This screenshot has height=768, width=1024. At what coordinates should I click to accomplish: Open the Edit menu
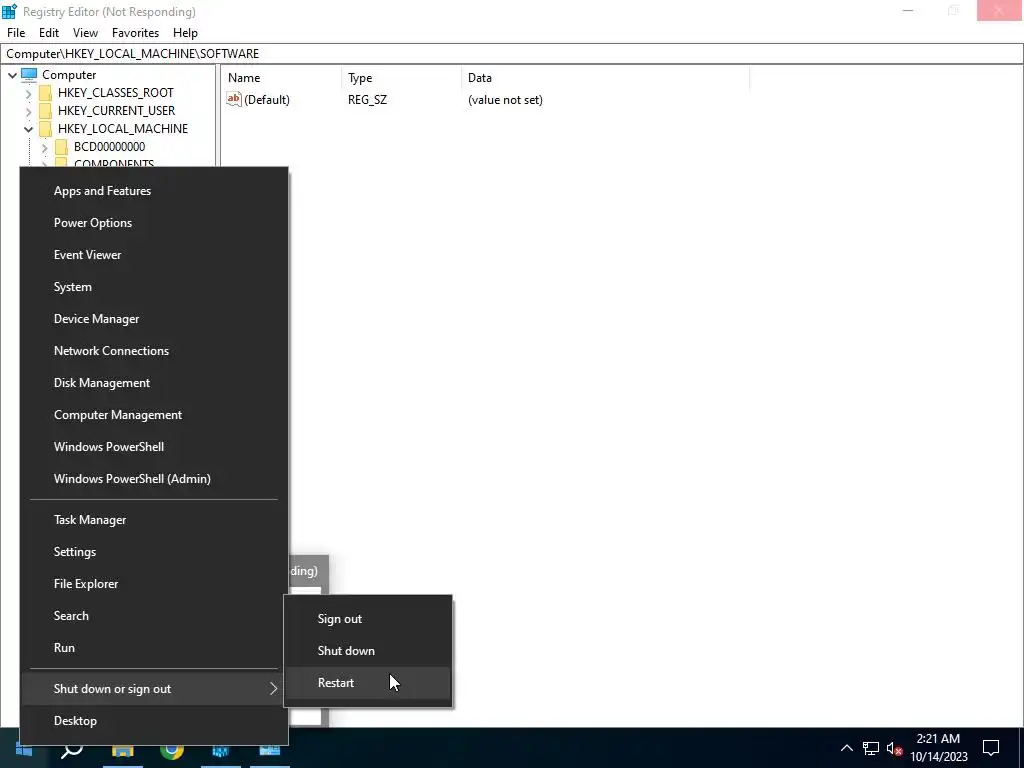click(x=49, y=33)
